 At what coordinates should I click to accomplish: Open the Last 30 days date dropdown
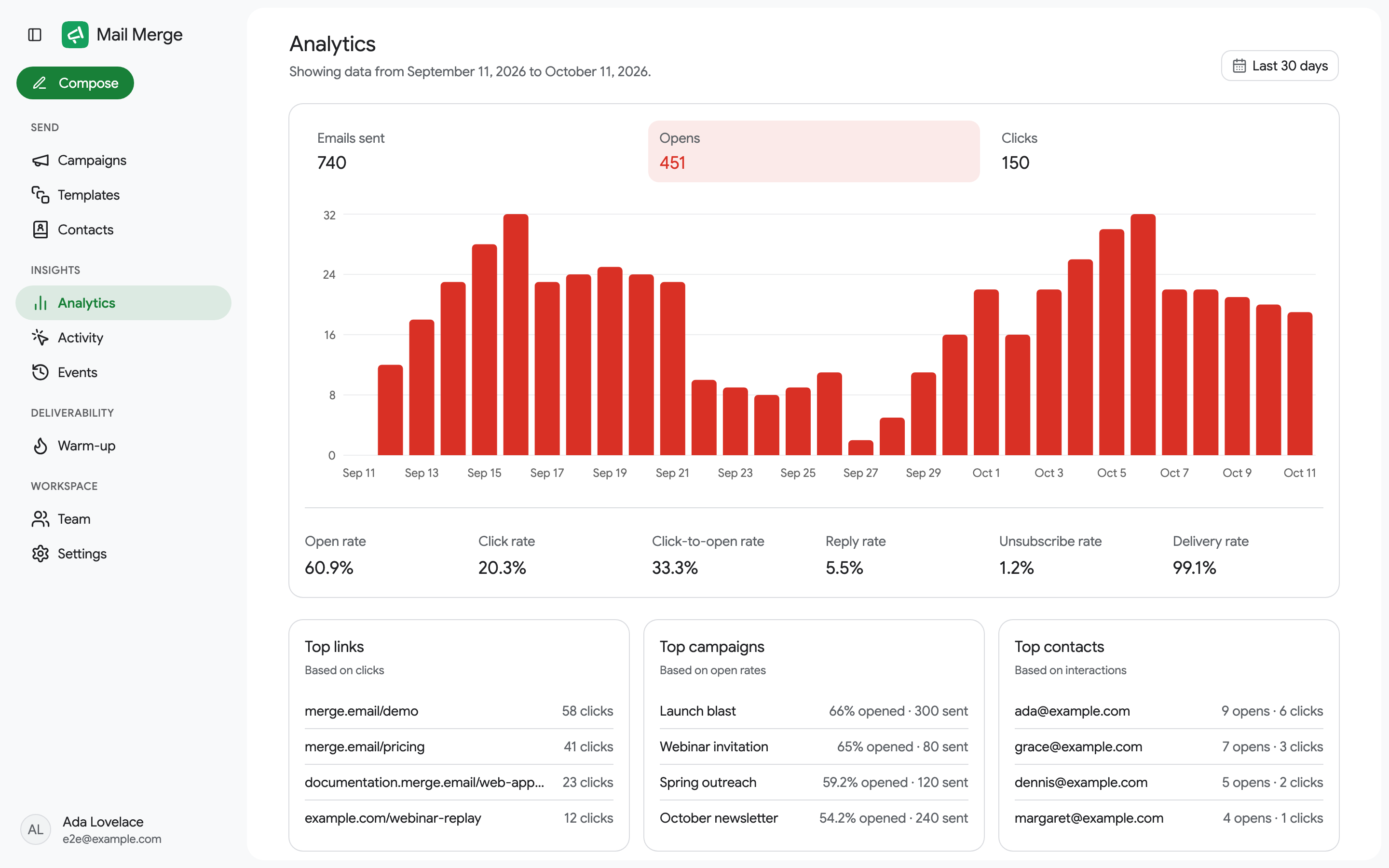pos(1280,66)
